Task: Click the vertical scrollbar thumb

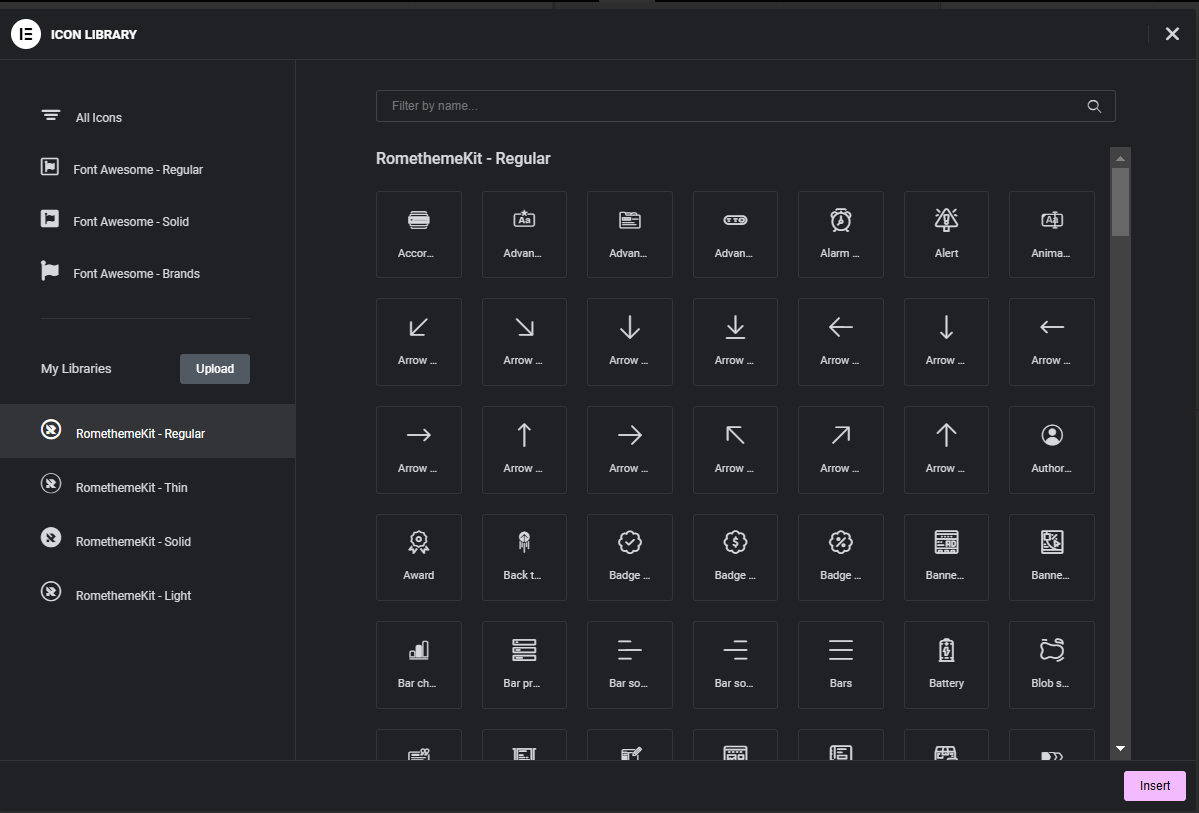Action: pyautogui.click(x=1120, y=202)
